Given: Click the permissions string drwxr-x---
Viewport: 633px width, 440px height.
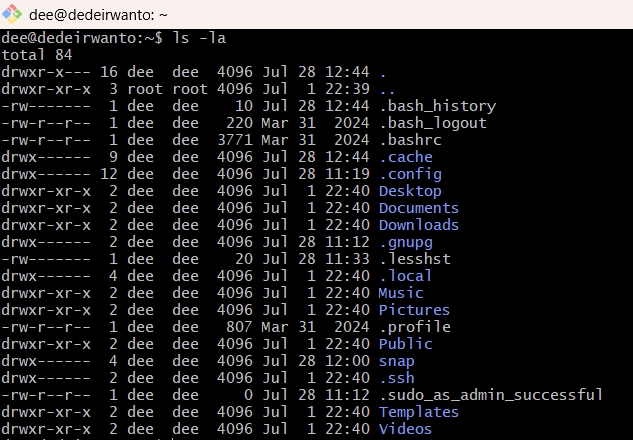Looking at the screenshot, I should pyautogui.click(x=46, y=72).
